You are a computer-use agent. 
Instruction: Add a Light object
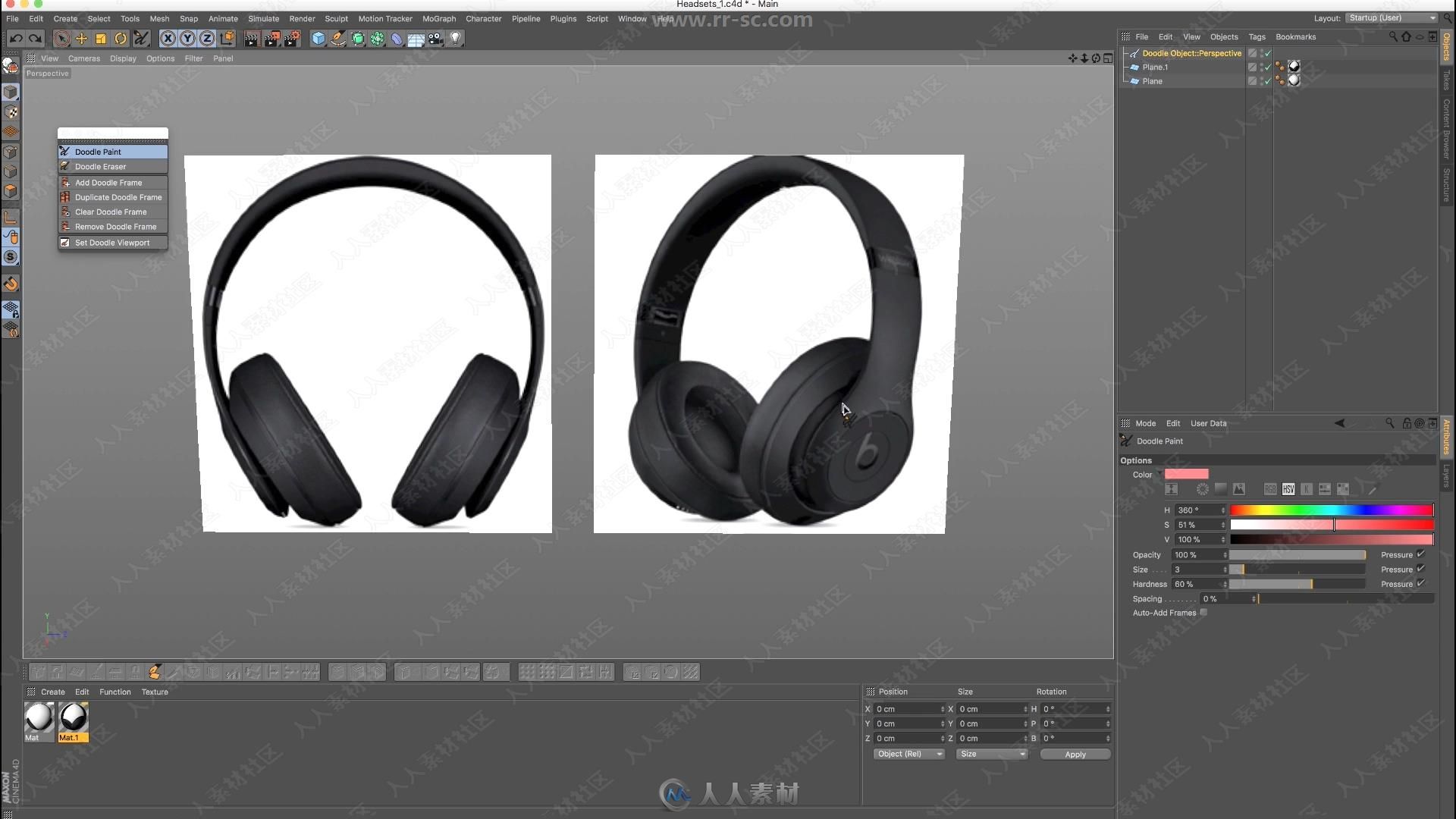pos(456,38)
